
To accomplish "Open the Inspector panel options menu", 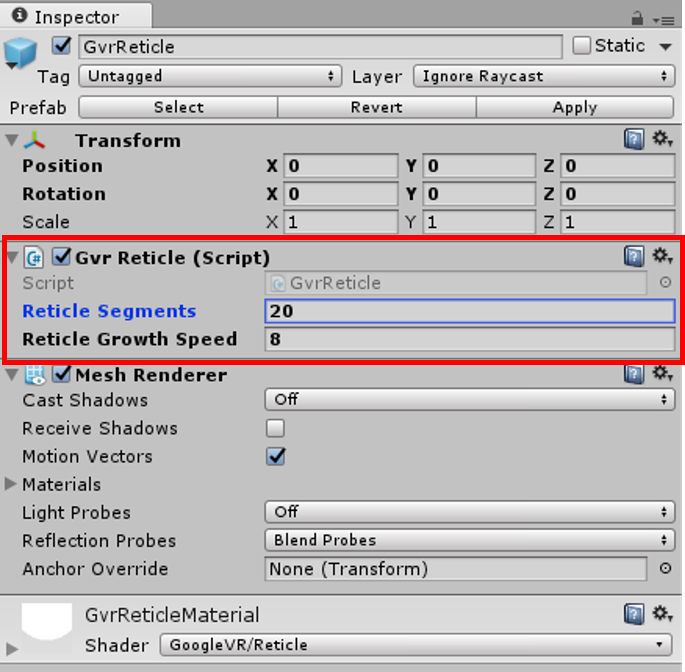I will (x=664, y=21).
